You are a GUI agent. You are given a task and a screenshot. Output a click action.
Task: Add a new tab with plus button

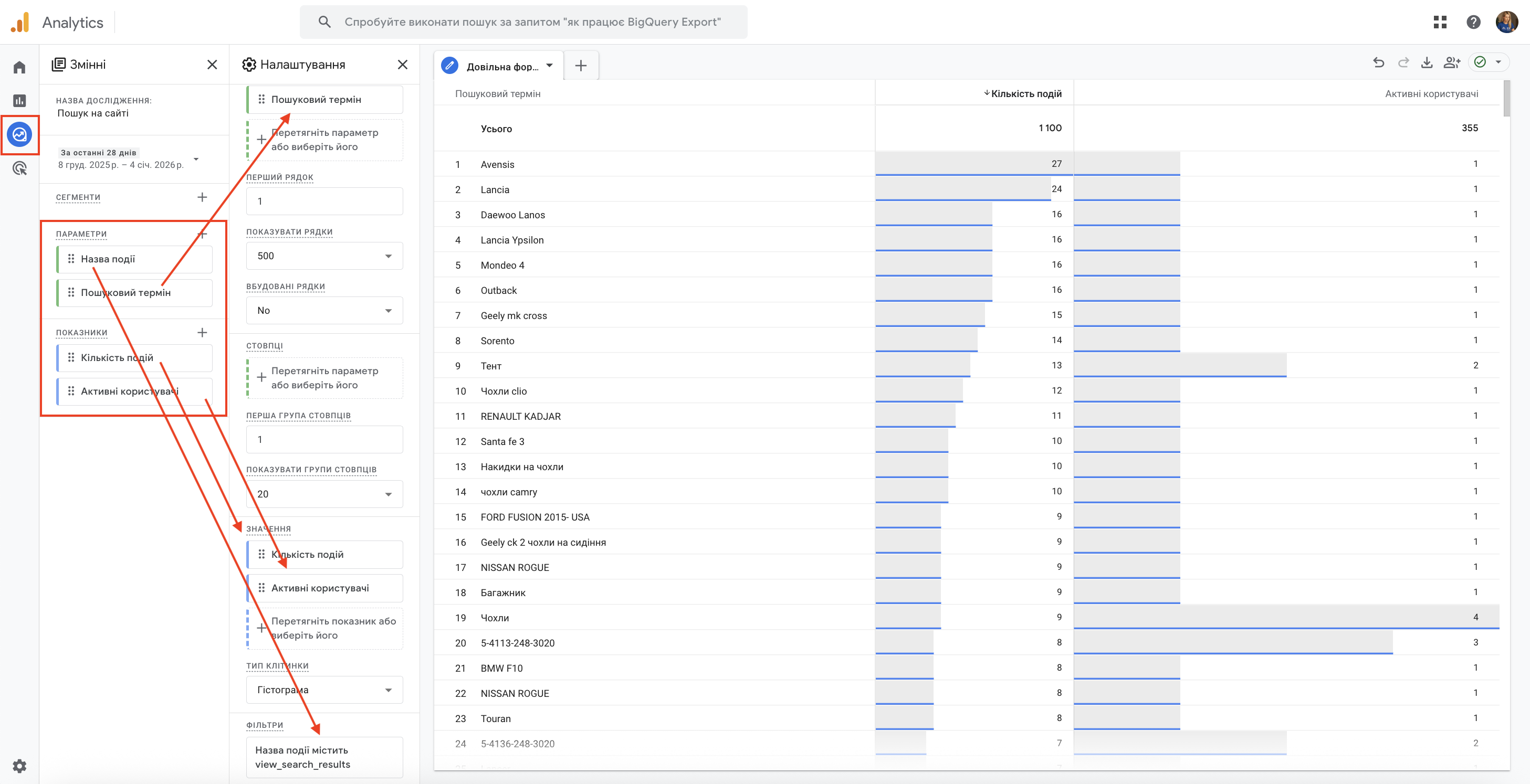tap(580, 66)
